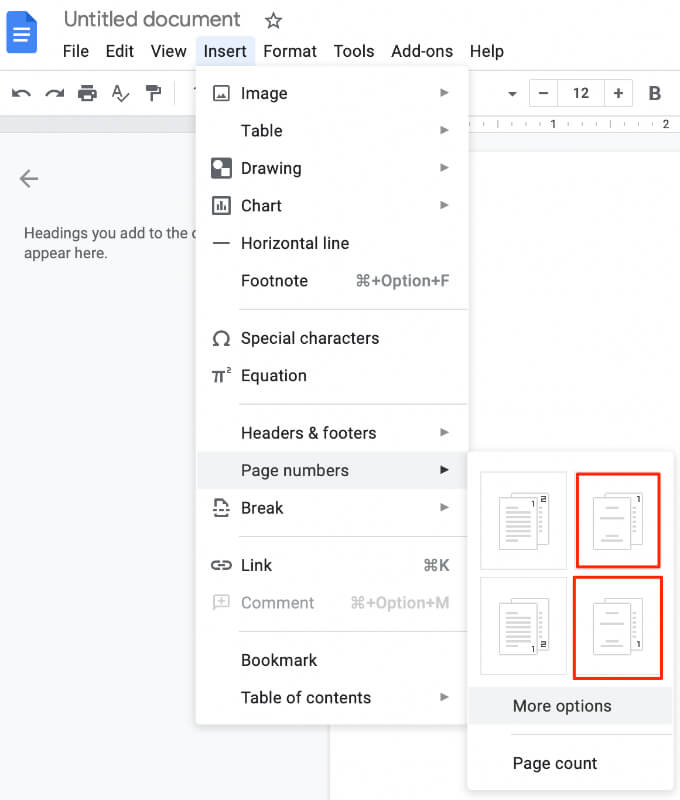This screenshot has height=800, width=680.
Task: Select the paint format roller icon
Action: pos(153,94)
